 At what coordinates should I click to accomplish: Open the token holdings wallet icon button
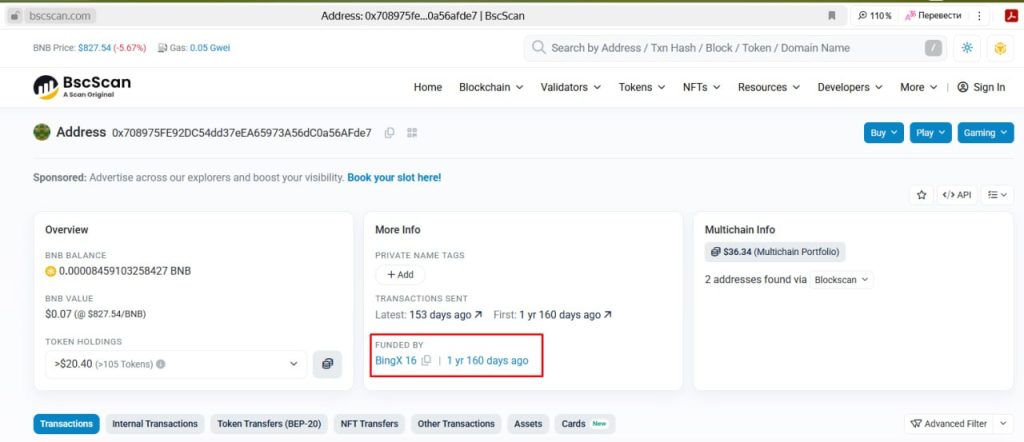click(x=327, y=364)
